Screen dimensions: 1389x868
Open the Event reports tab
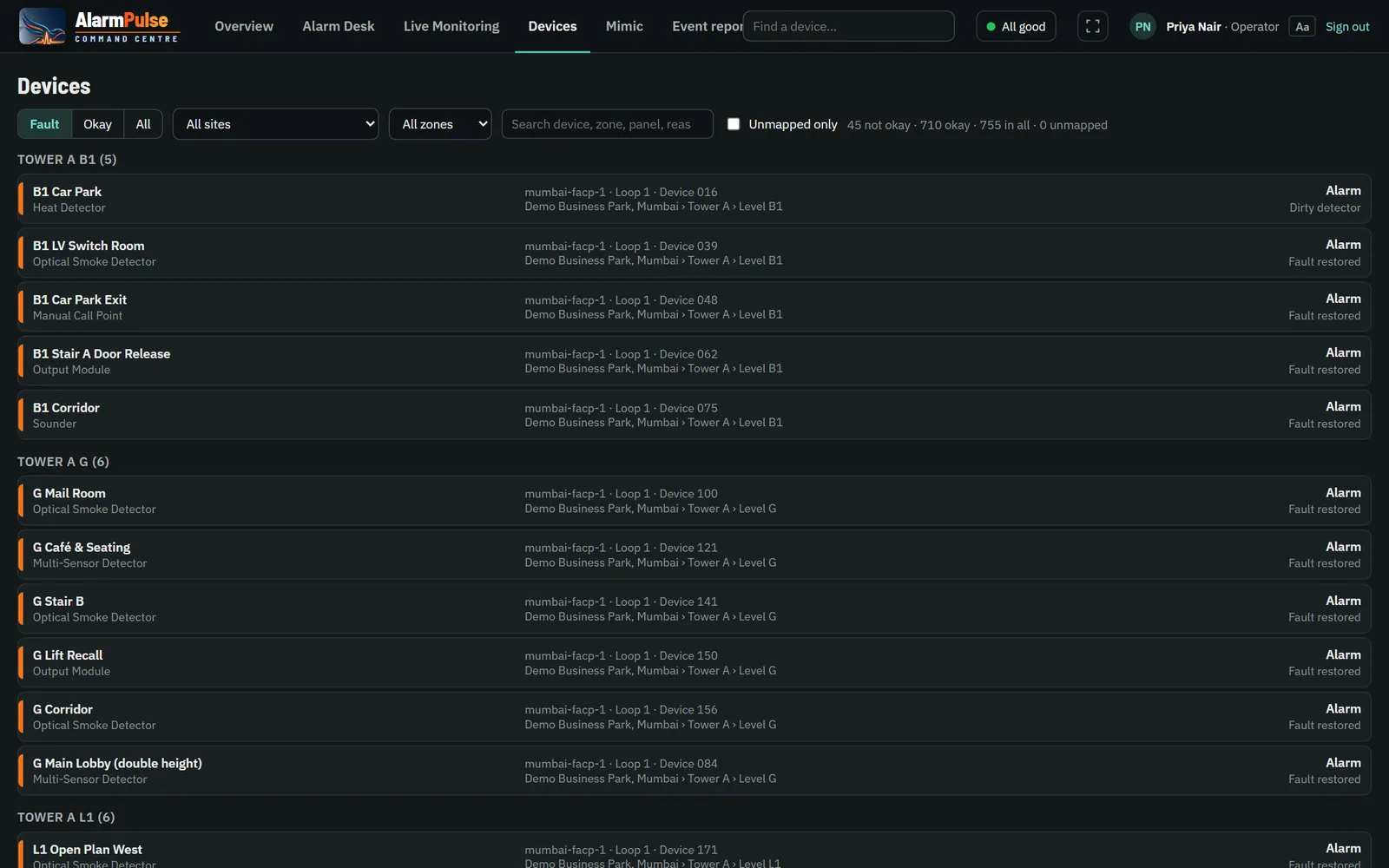(707, 26)
